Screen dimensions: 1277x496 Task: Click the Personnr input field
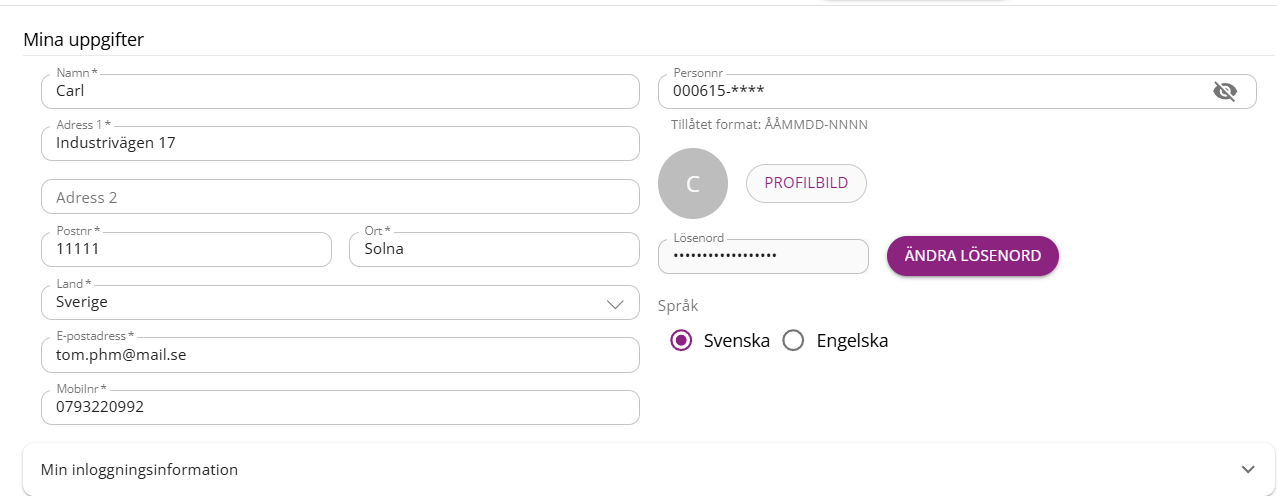(930, 92)
